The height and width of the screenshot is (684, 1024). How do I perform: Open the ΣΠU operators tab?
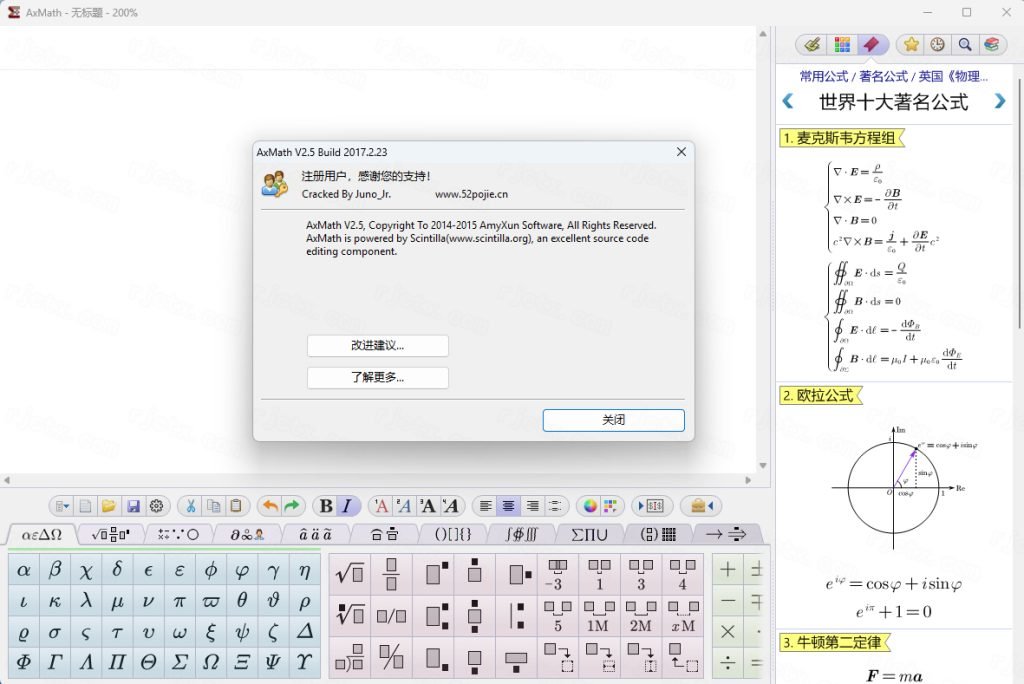(590, 534)
